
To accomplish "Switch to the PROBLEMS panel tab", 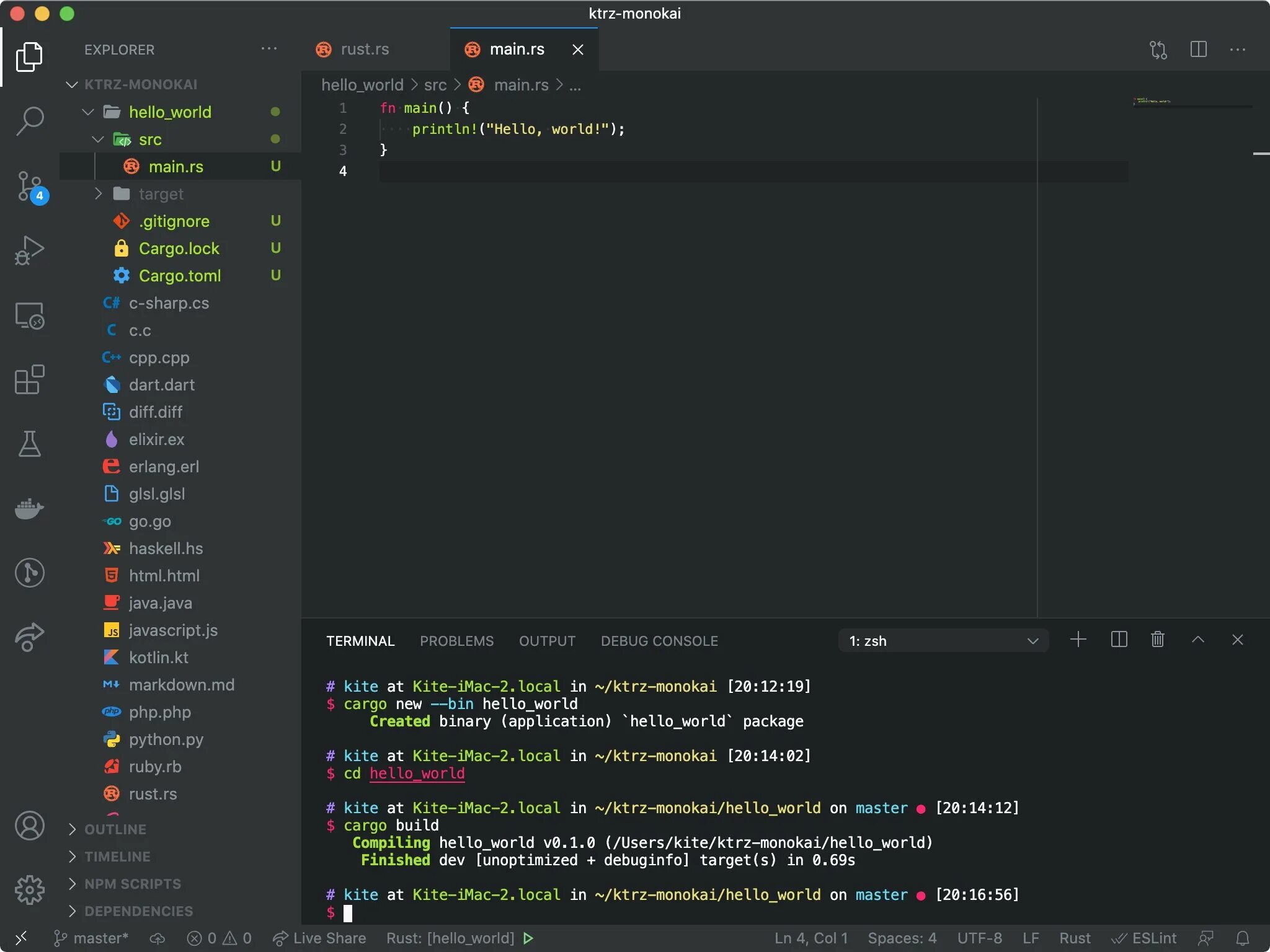I will click(456, 641).
